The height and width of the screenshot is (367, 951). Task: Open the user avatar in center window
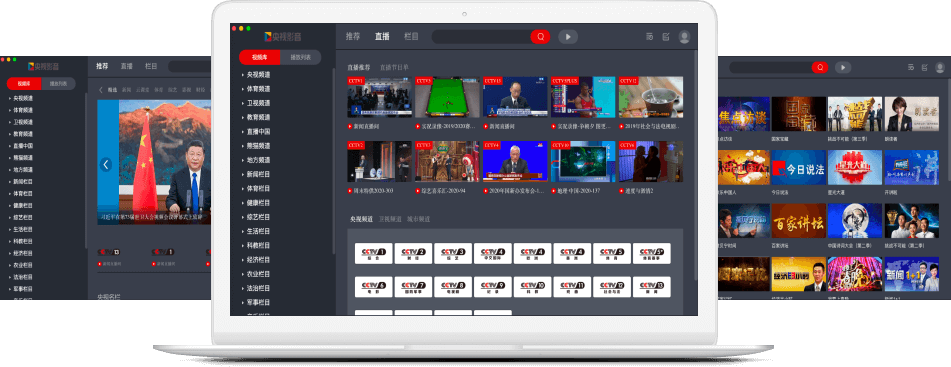[685, 37]
